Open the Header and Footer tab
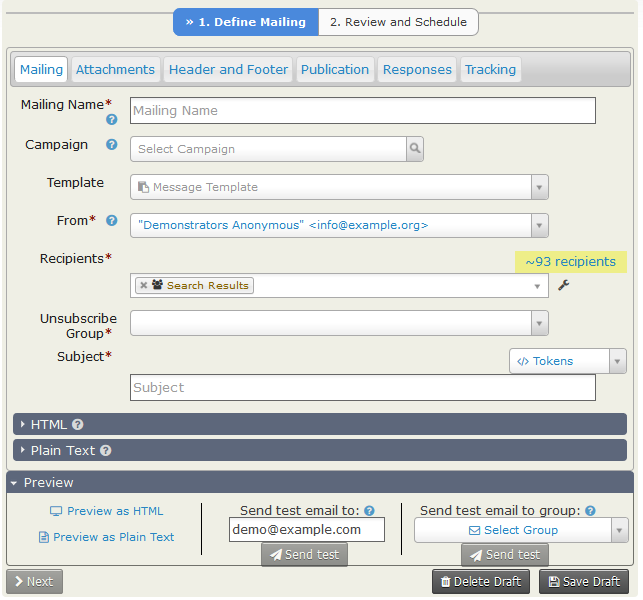The image size is (643, 600). (228, 69)
